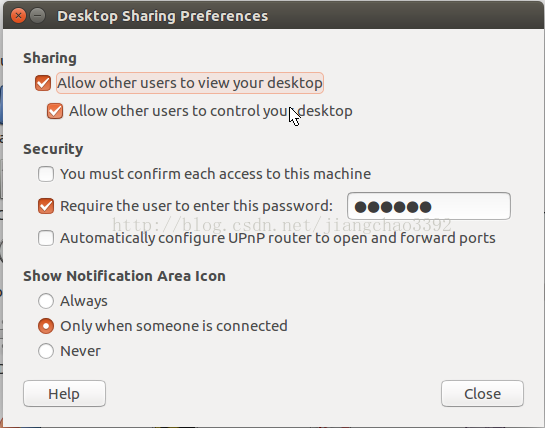Click the Close button at bottom

[482, 394]
